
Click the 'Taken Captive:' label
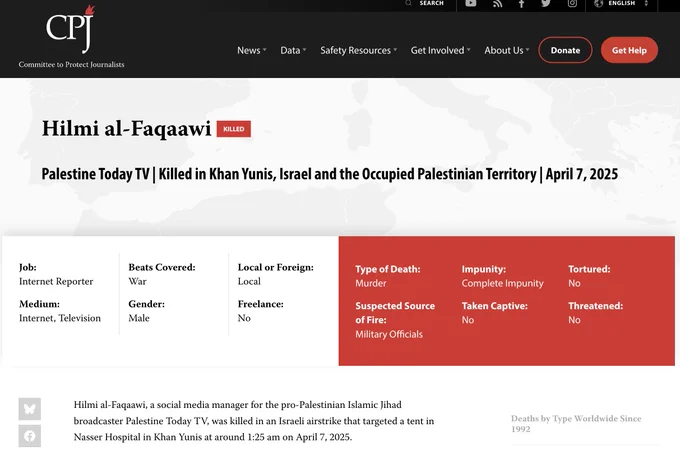[x=494, y=306]
